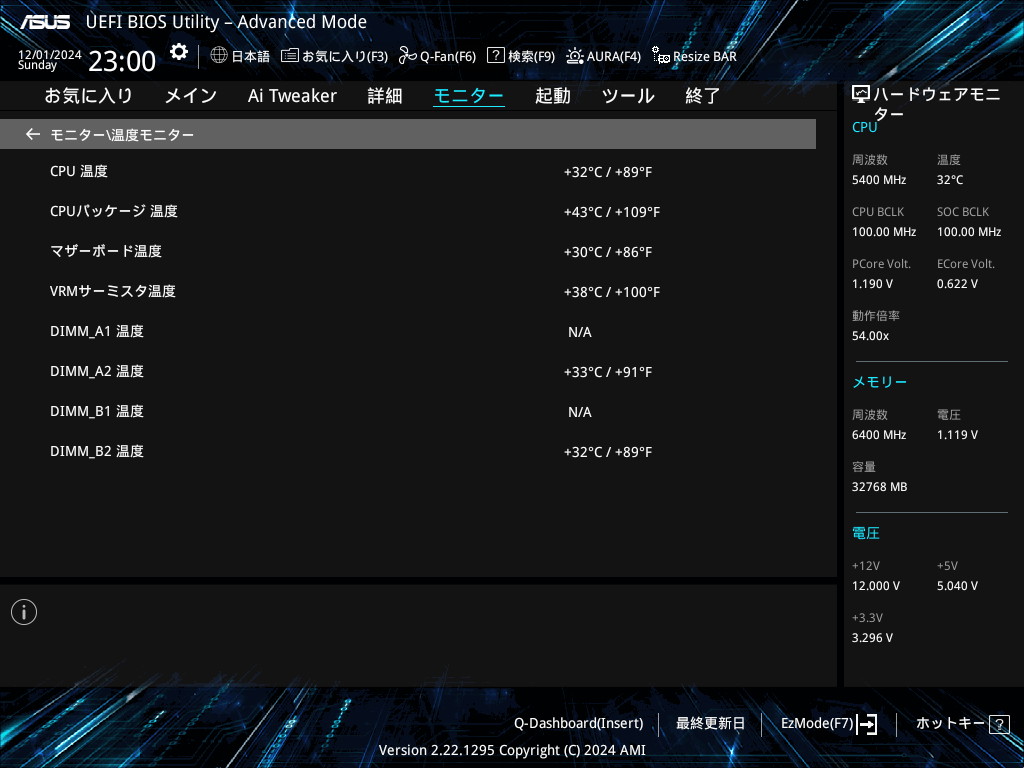Select the モニター tab
1024x768 pixels.
click(469, 96)
